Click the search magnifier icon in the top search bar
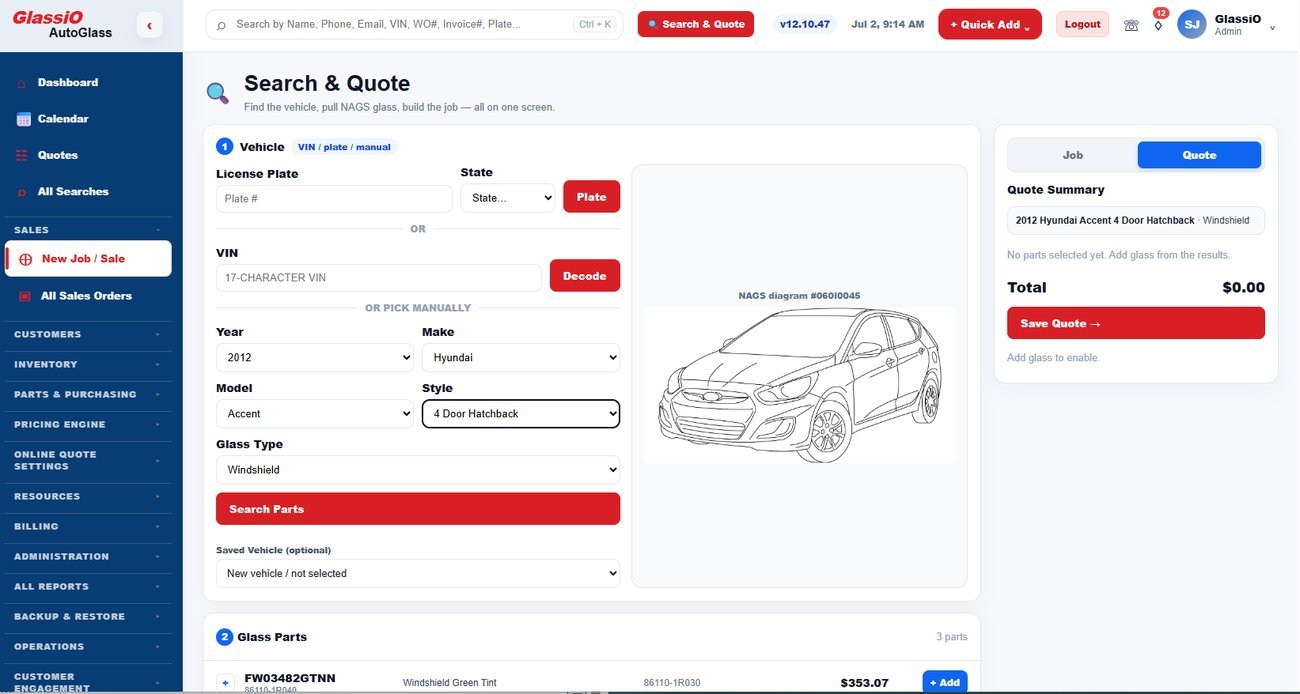Image resolution: width=1300 pixels, height=694 pixels. (x=221, y=25)
